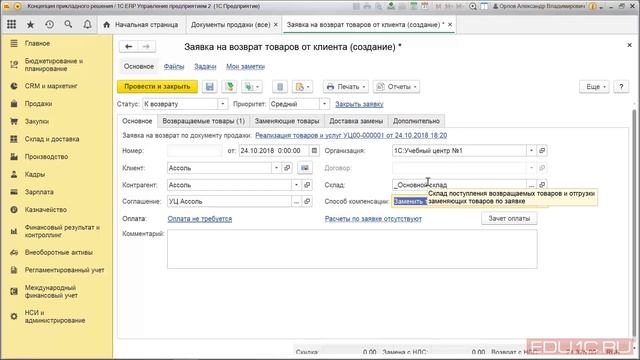
Task: Open the Реализация товаров и услуг document link
Action: tap(351, 135)
